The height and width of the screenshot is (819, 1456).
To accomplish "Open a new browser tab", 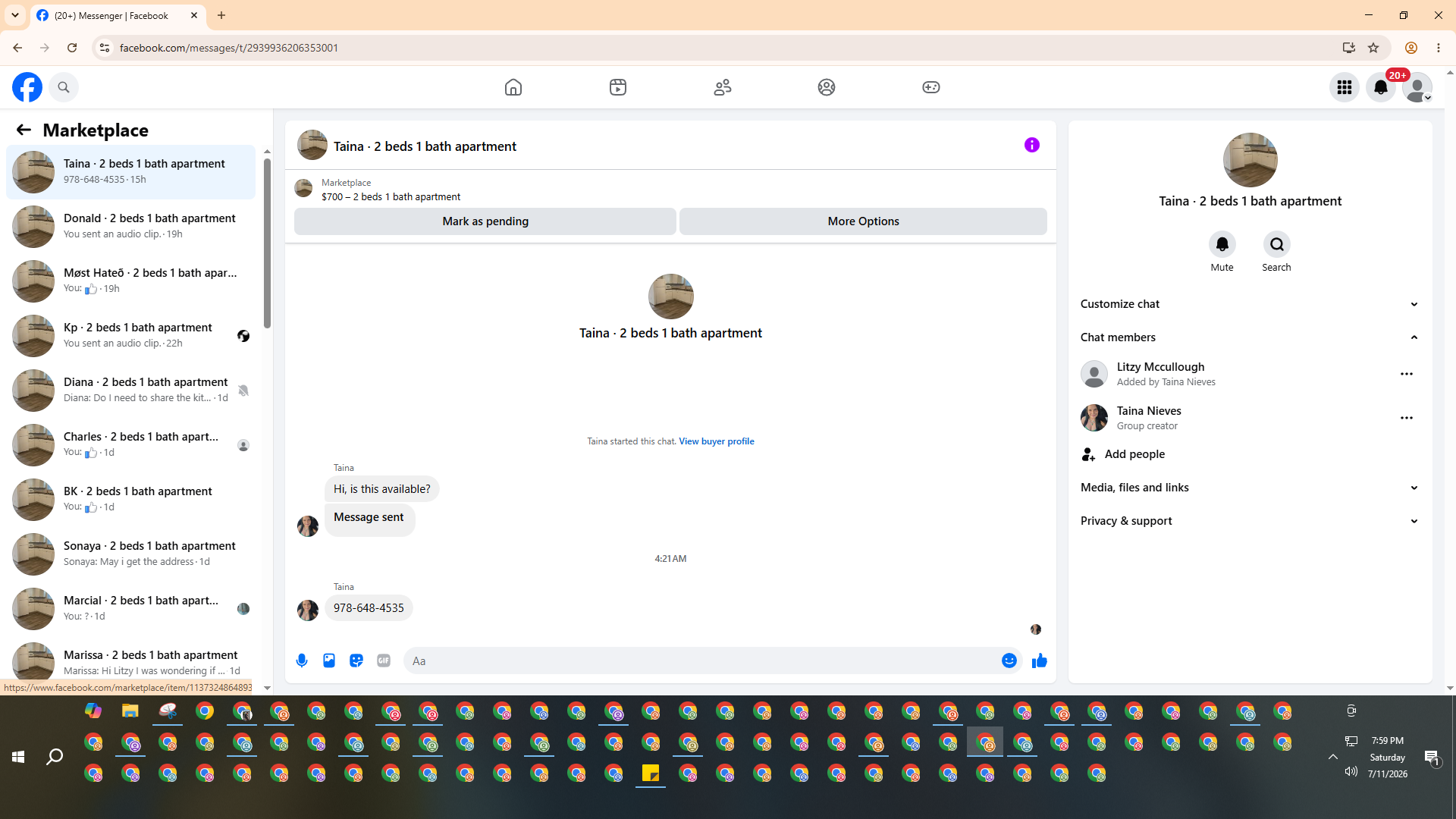I will (221, 15).
